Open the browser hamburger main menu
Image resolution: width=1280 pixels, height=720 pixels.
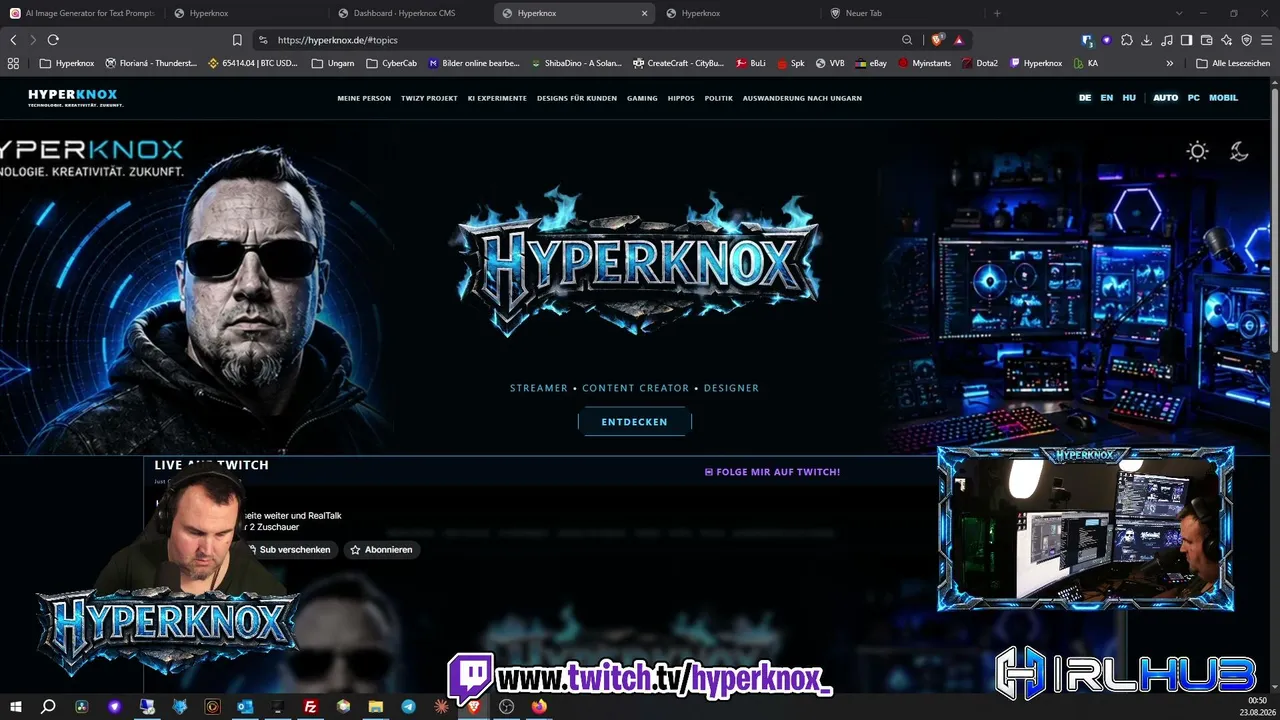click(1266, 40)
